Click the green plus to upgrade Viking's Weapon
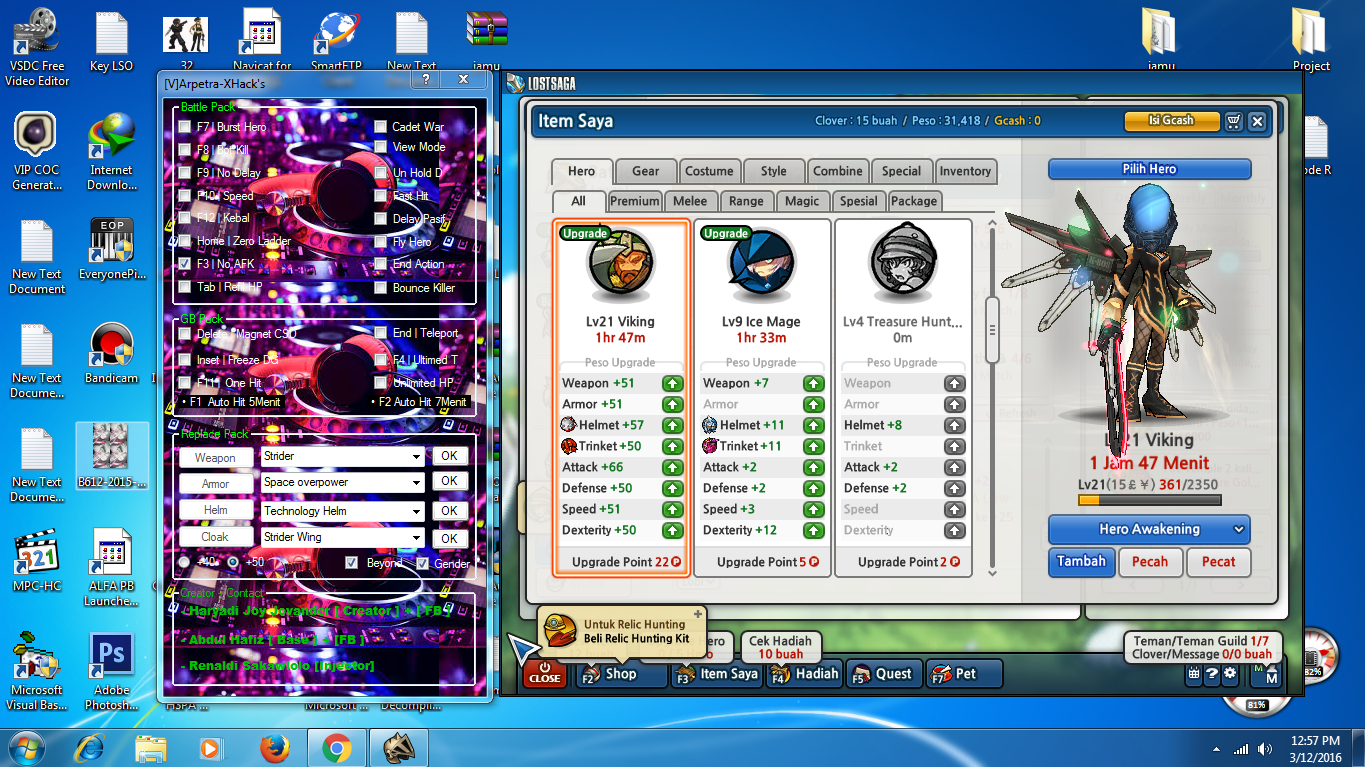The height and width of the screenshot is (767, 1365). [672, 383]
